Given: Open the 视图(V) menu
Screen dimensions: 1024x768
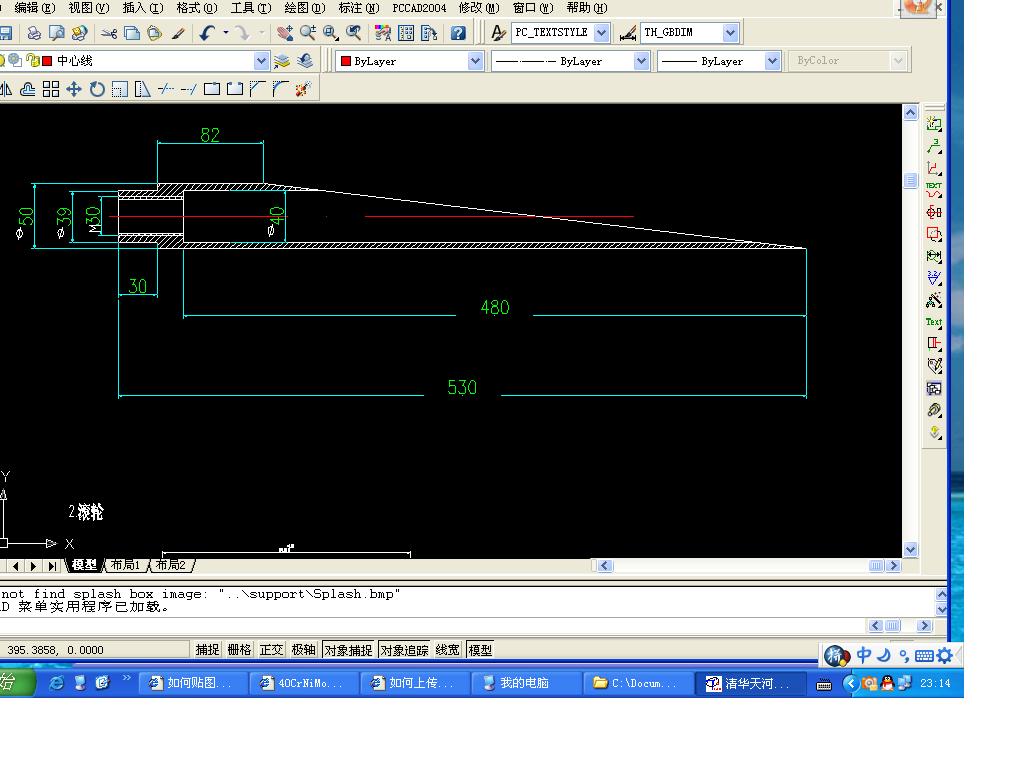Looking at the screenshot, I should click(89, 8).
